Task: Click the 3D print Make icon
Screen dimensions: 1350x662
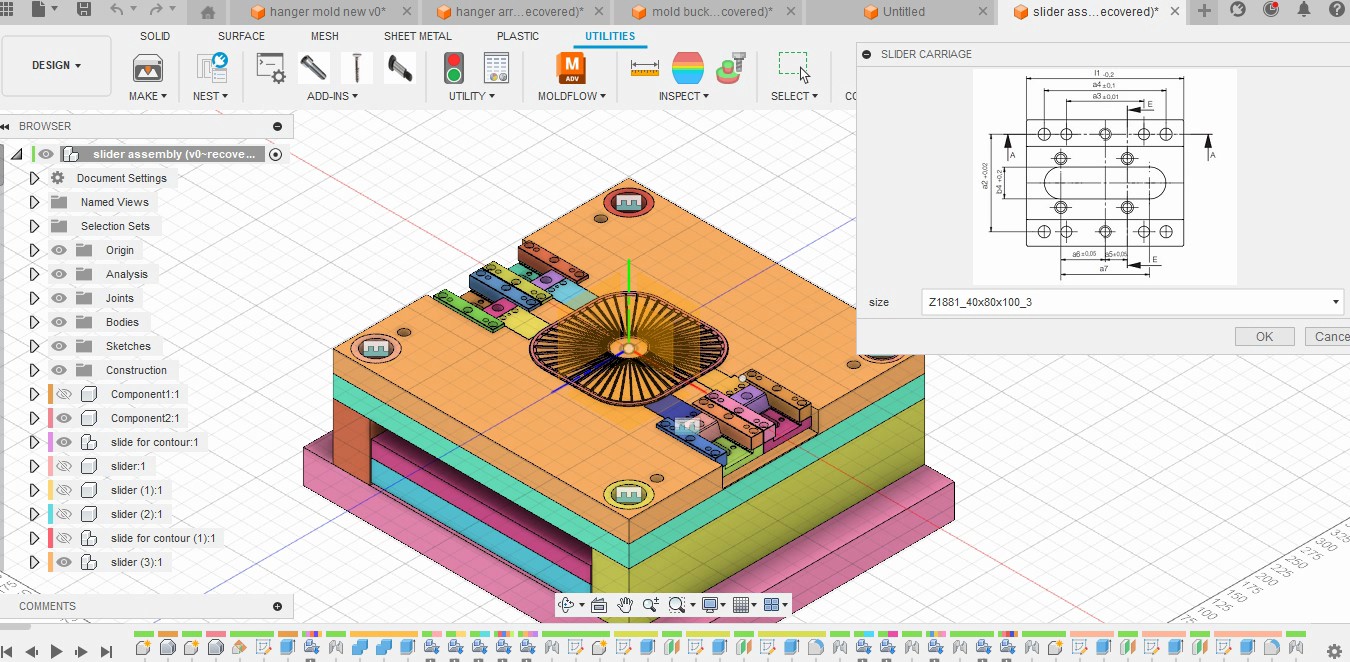Action: 148,68
